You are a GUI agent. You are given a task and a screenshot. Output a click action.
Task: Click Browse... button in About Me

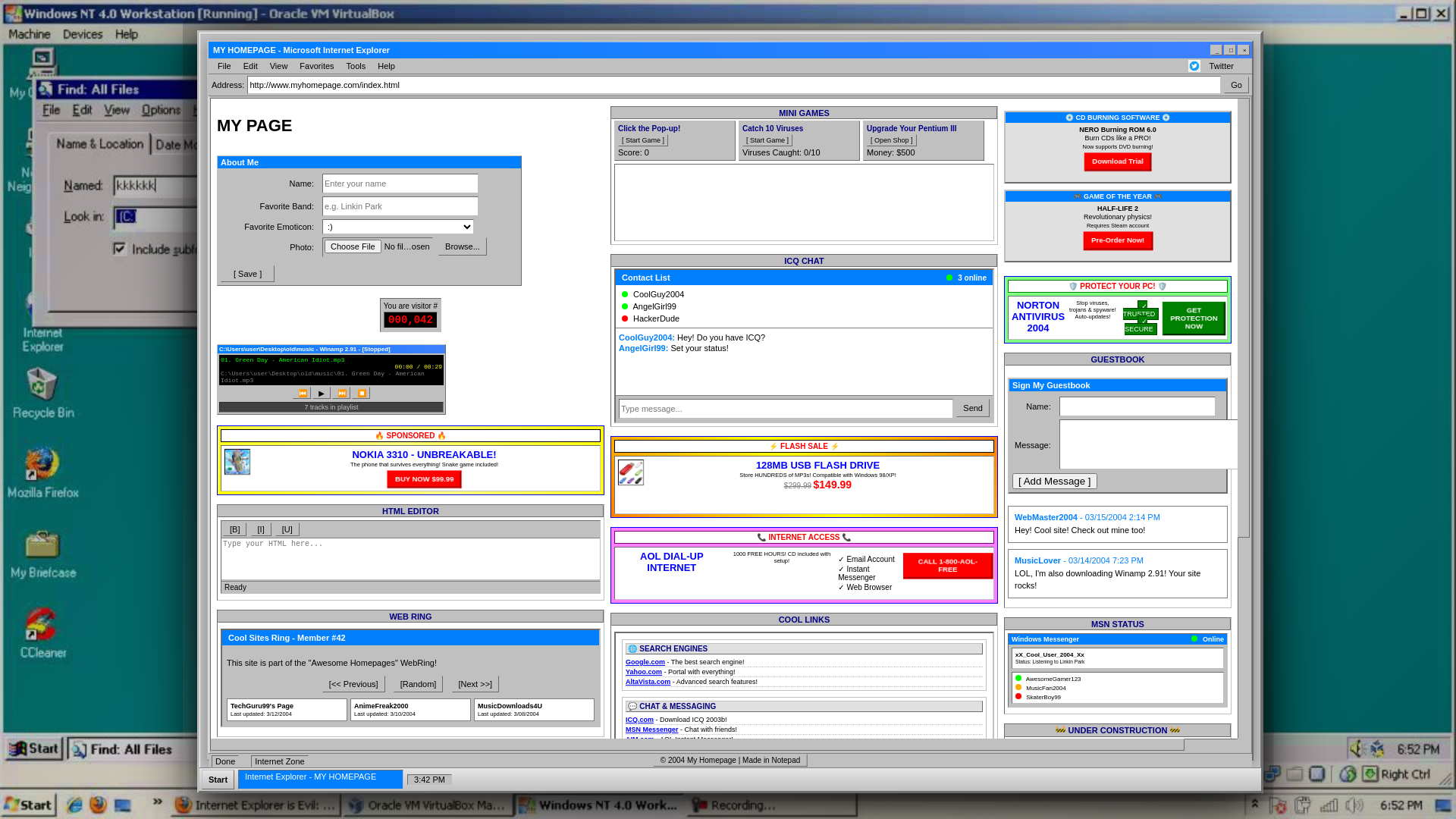coord(463,246)
